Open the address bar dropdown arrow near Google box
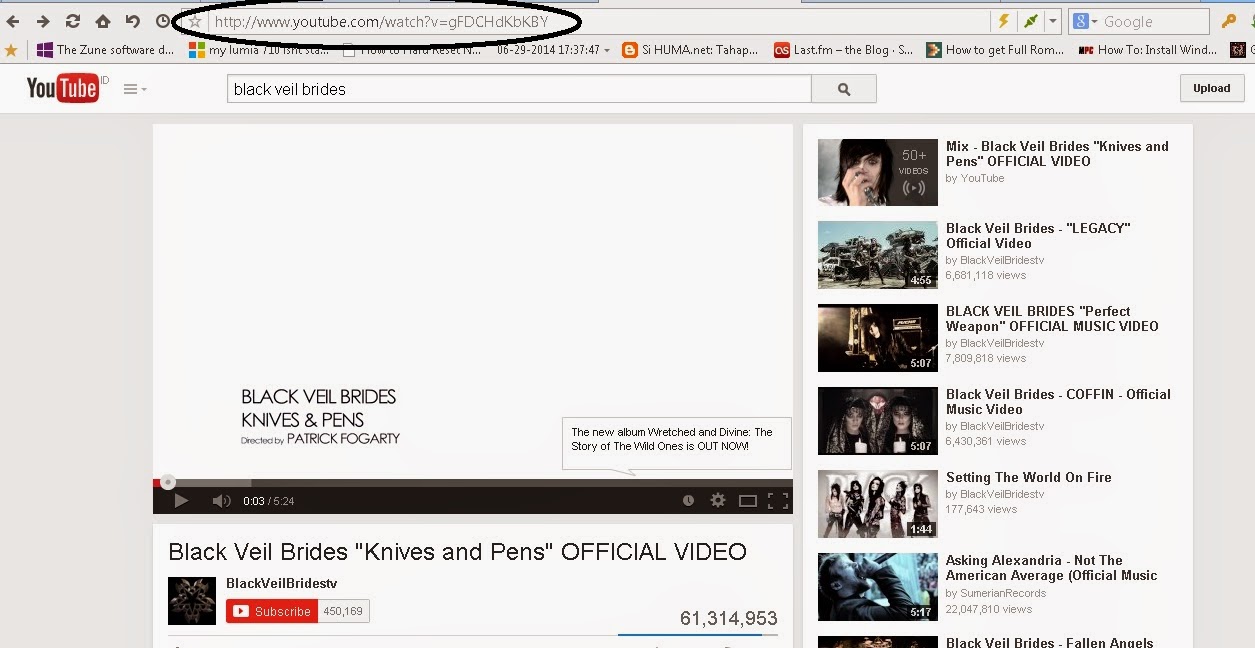This screenshot has width=1255, height=648. [1052, 21]
